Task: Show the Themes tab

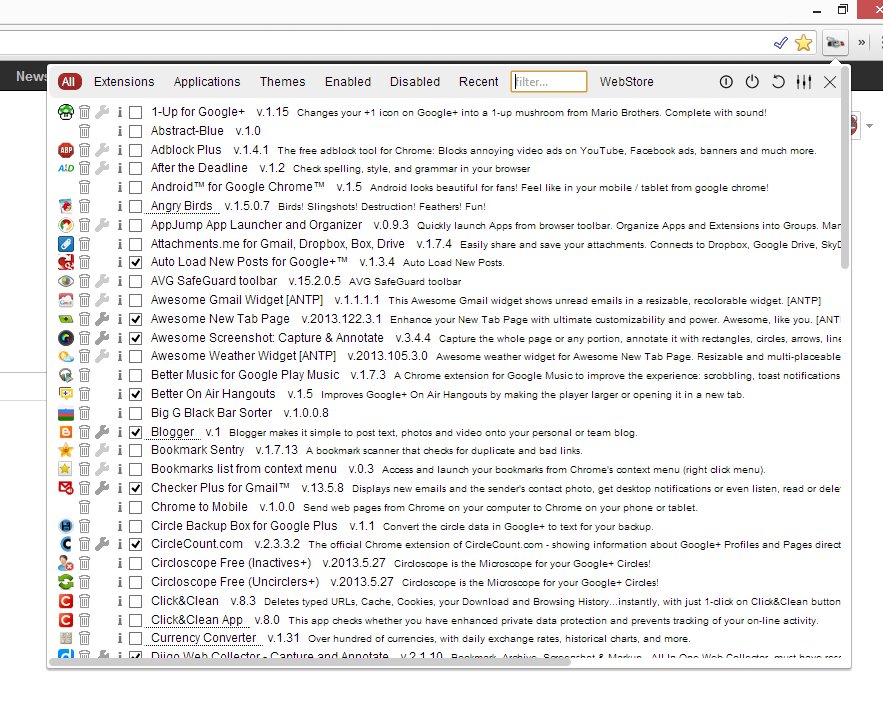Action: click(x=282, y=82)
